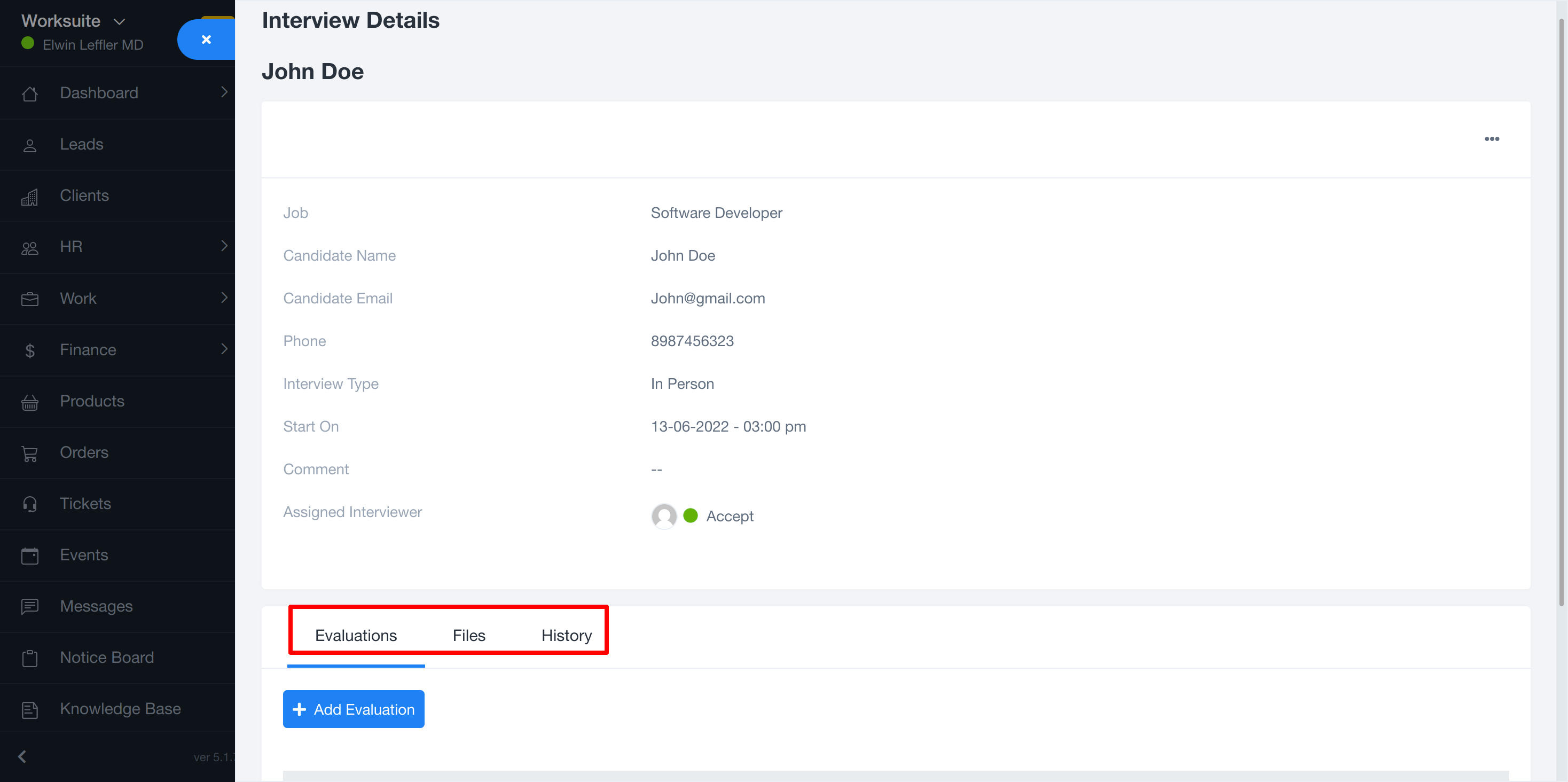Expand the Finance submenu chevron

pyautogui.click(x=224, y=349)
